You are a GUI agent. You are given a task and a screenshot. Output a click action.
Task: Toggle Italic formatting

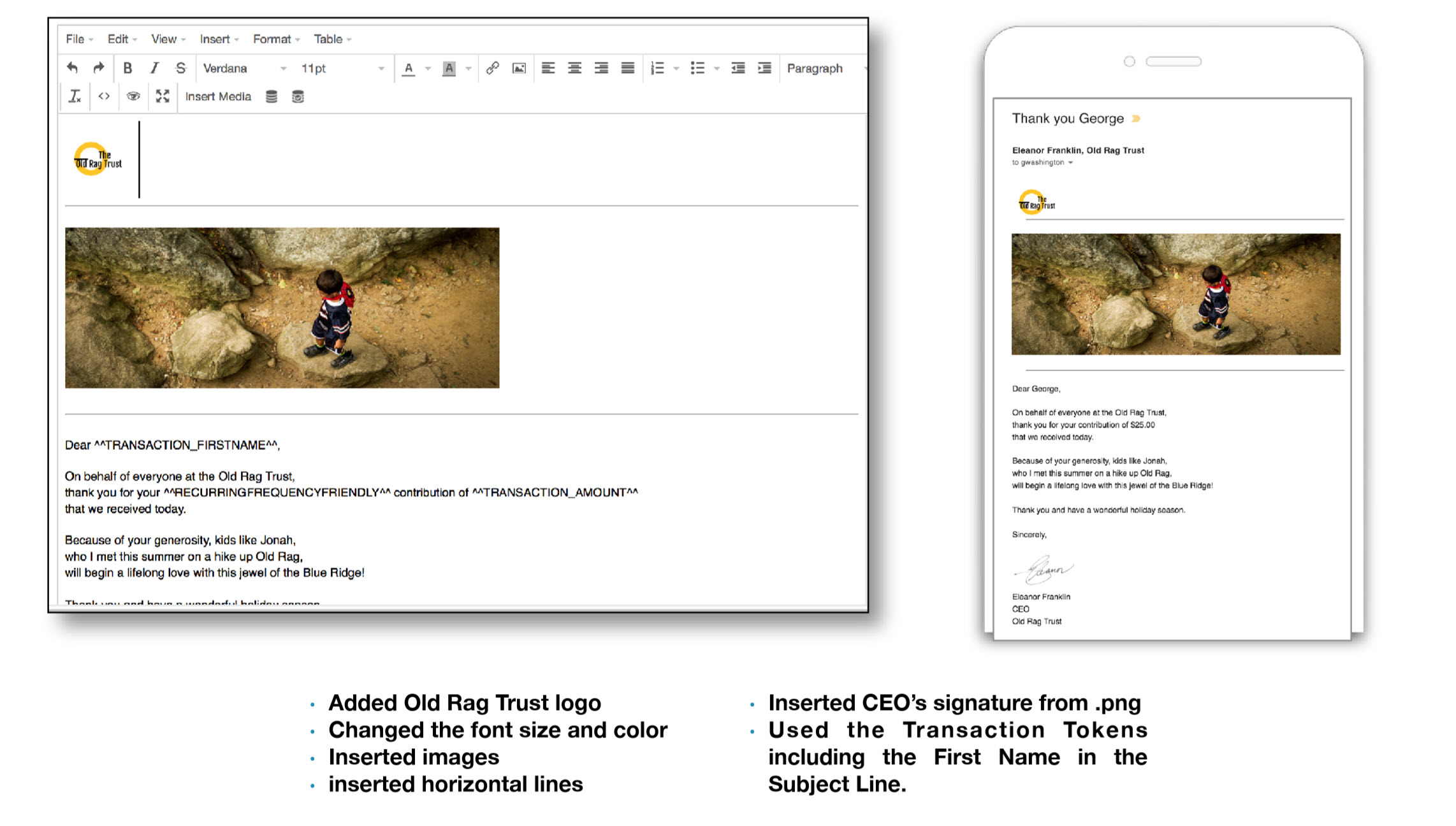[x=154, y=68]
